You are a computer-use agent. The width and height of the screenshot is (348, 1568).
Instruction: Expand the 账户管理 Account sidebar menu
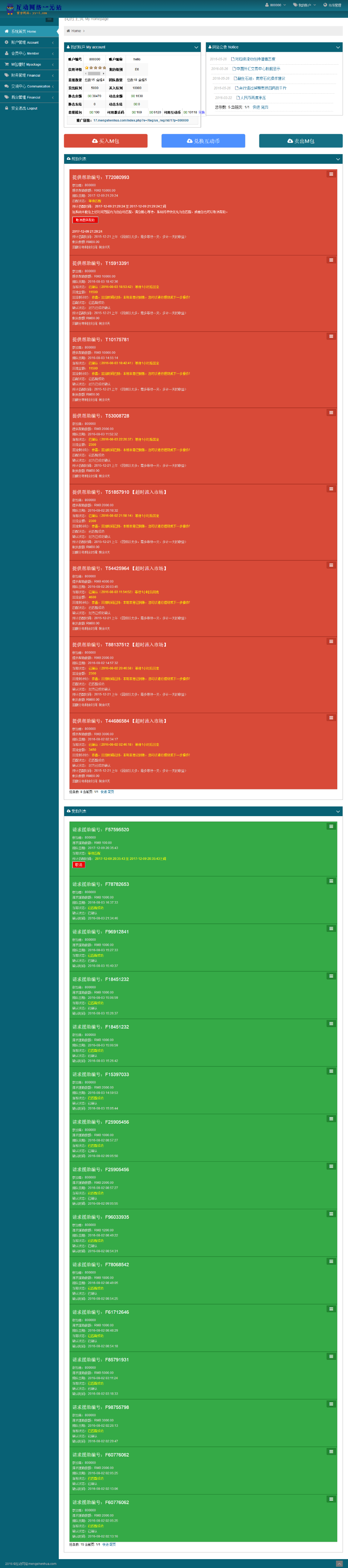29,43
